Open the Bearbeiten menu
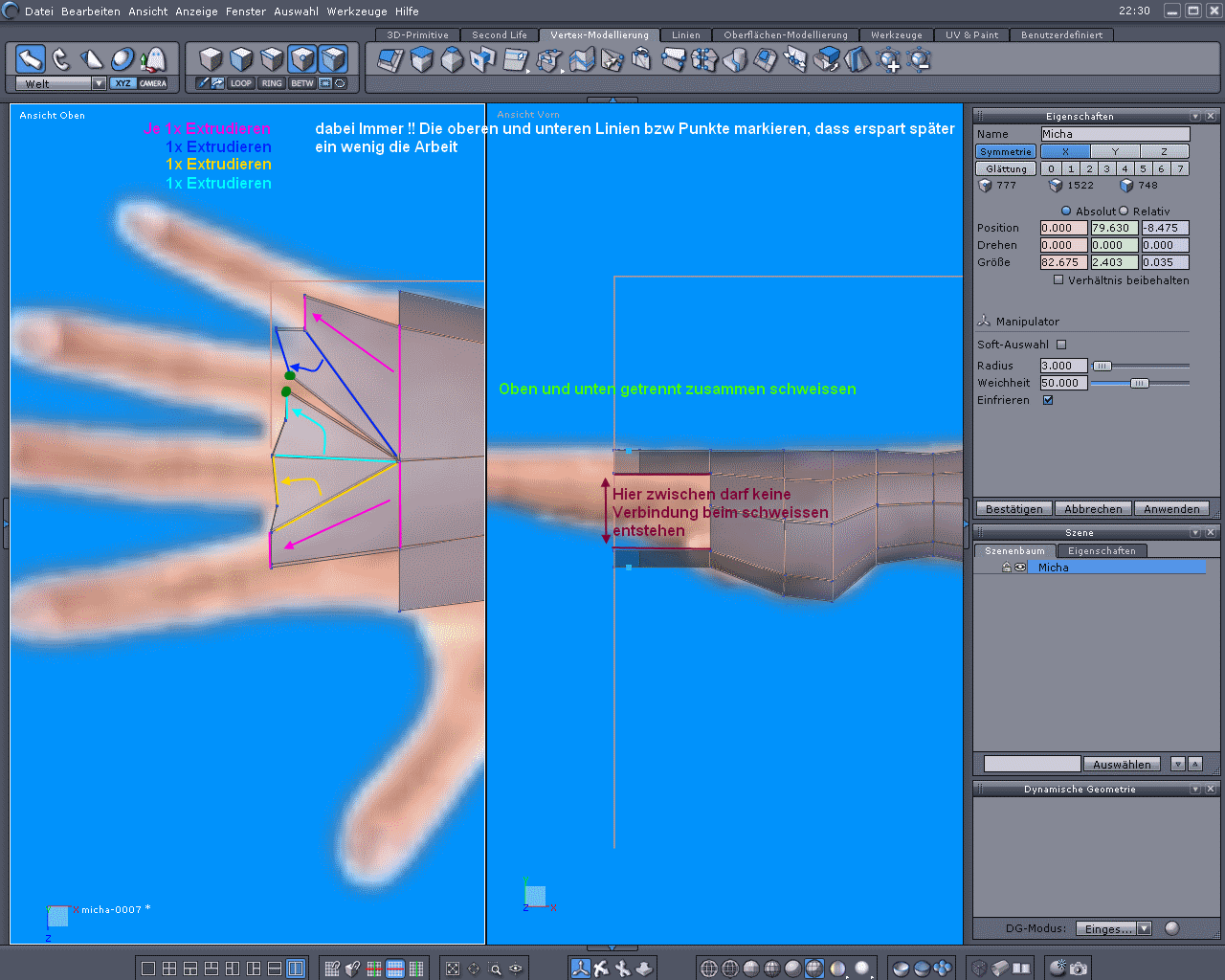The width and height of the screenshot is (1225, 980). pos(91,11)
